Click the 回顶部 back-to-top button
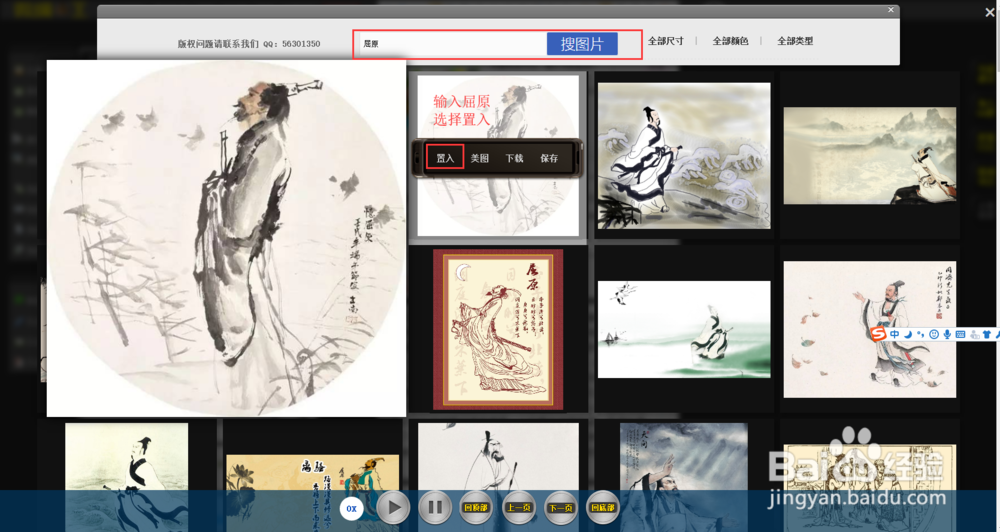The image size is (1000, 532). click(x=476, y=508)
